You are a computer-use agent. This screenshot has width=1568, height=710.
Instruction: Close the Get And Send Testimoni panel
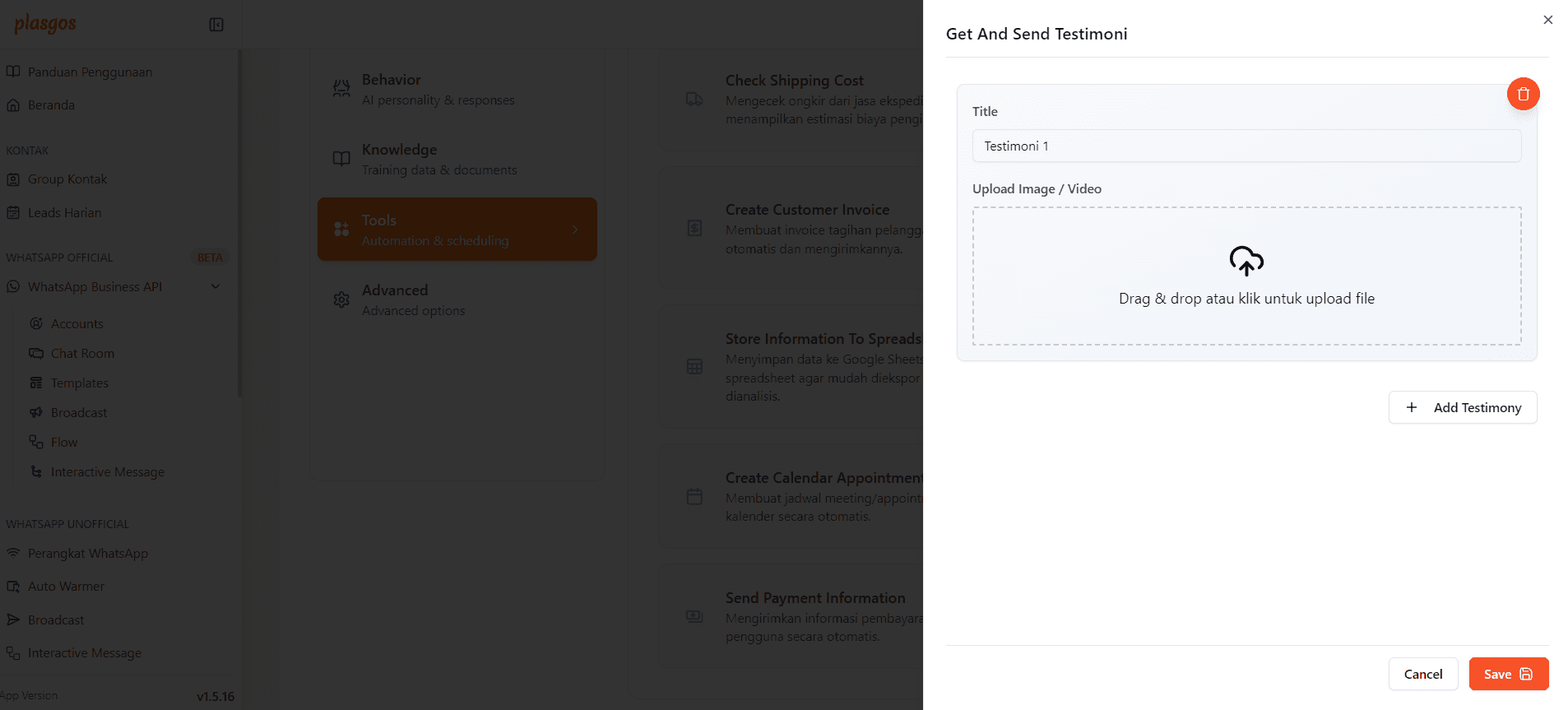pyautogui.click(x=1547, y=20)
